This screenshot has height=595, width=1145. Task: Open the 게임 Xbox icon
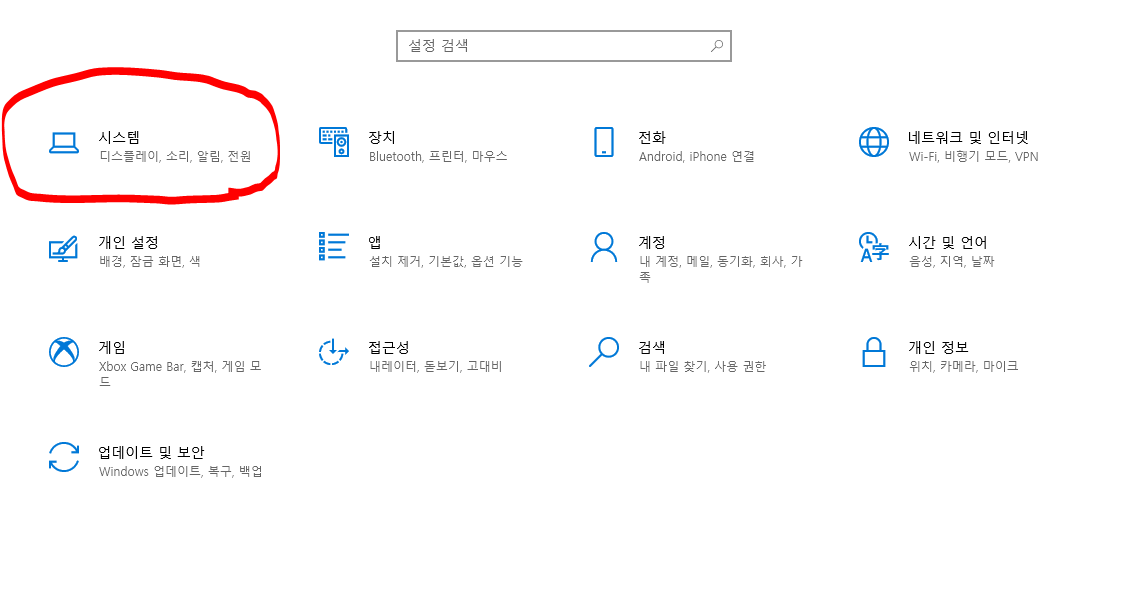click(64, 352)
